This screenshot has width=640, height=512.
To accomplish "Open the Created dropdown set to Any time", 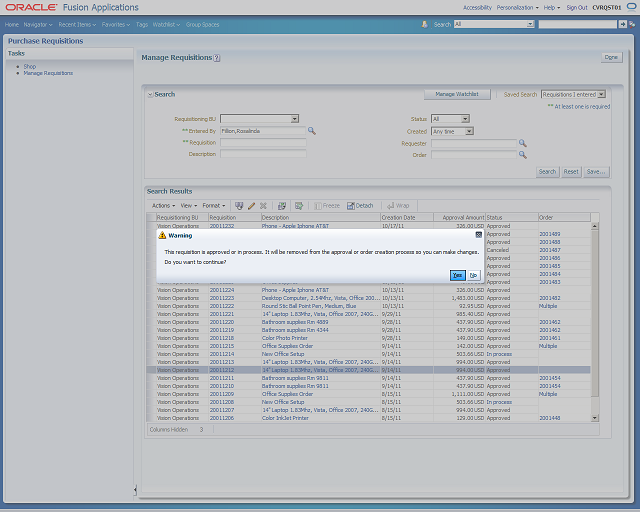I will pos(469,131).
